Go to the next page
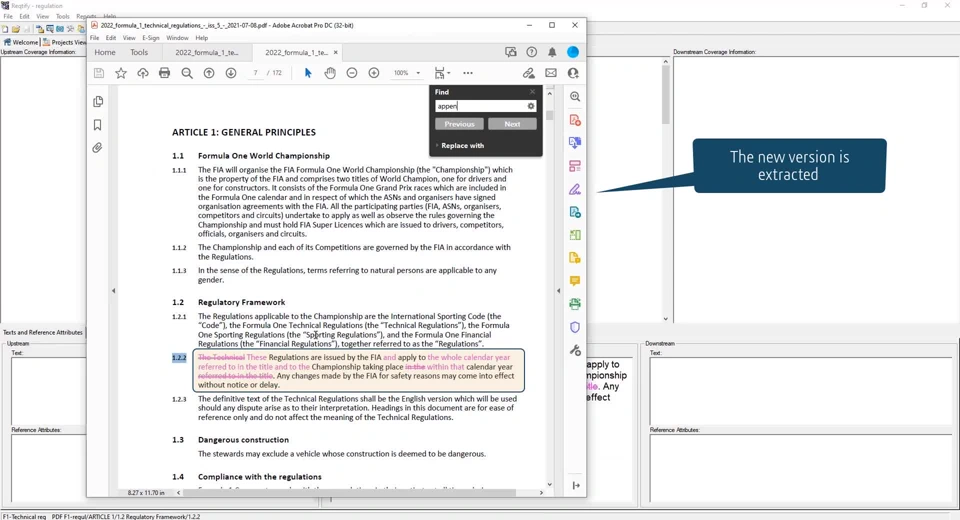This screenshot has height=520, width=960. coord(231,73)
